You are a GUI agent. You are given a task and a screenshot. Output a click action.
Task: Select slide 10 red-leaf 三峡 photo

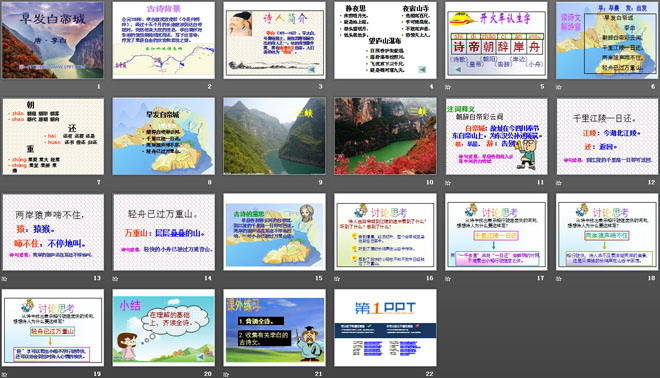tap(385, 136)
